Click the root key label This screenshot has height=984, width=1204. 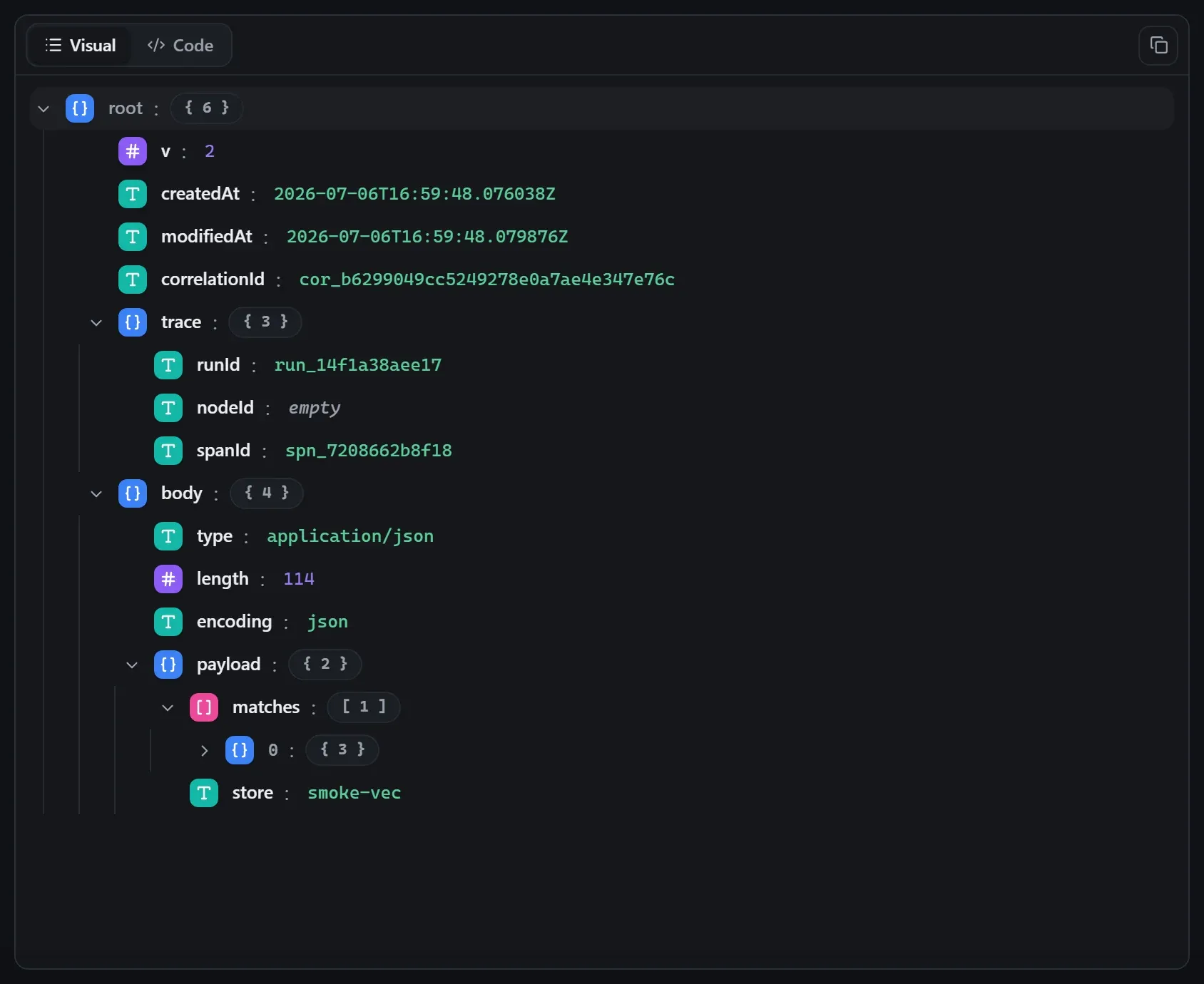pyautogui.click(x=126, y=108)
